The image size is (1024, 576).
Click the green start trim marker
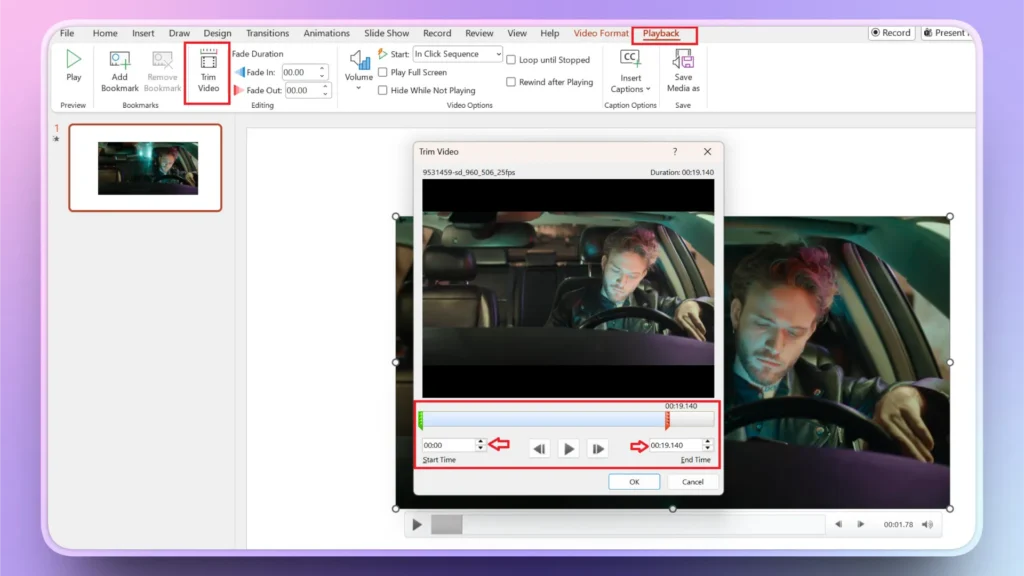(421, 420)
